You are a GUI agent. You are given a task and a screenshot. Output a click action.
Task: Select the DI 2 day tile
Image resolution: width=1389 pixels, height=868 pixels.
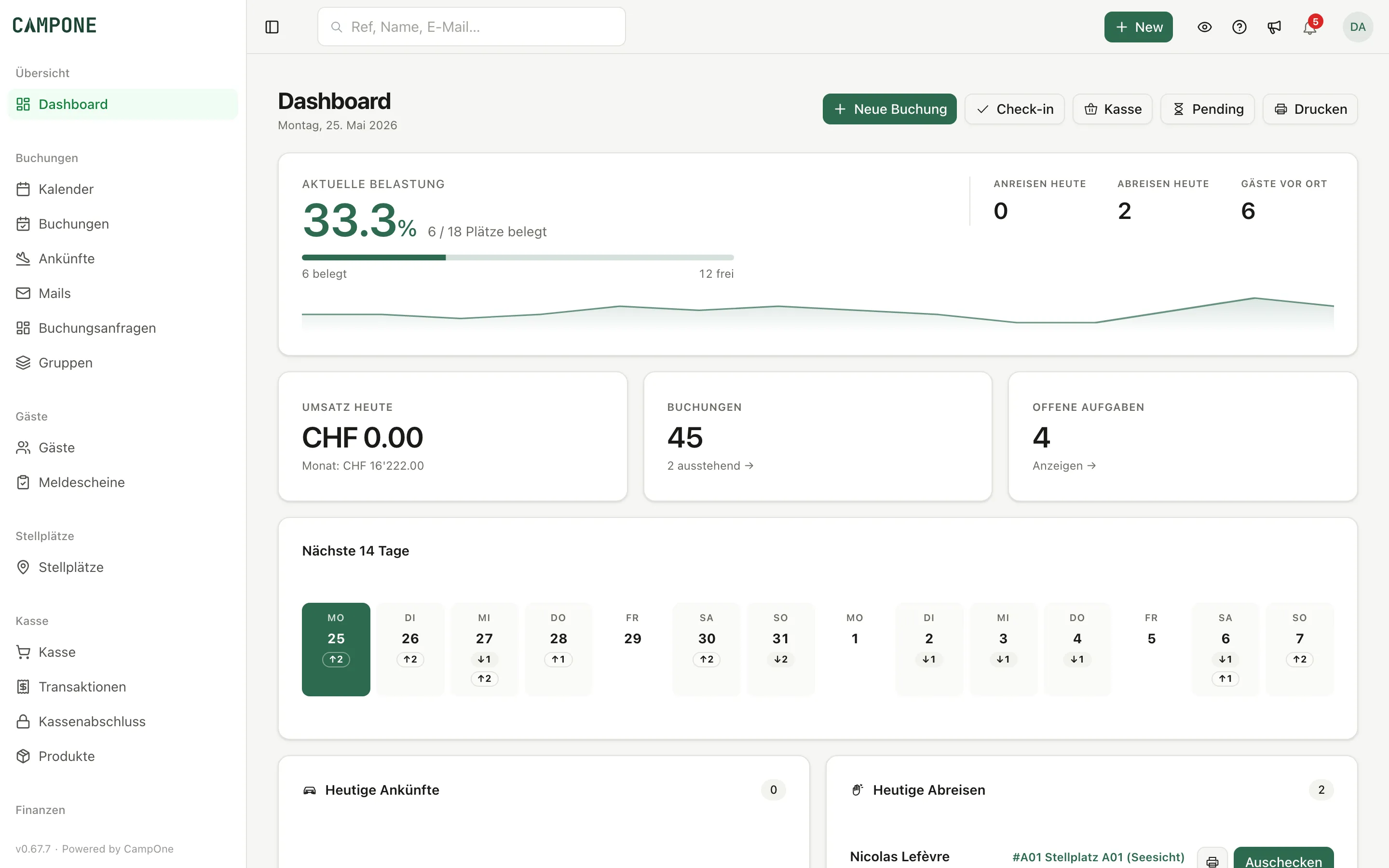929,649
